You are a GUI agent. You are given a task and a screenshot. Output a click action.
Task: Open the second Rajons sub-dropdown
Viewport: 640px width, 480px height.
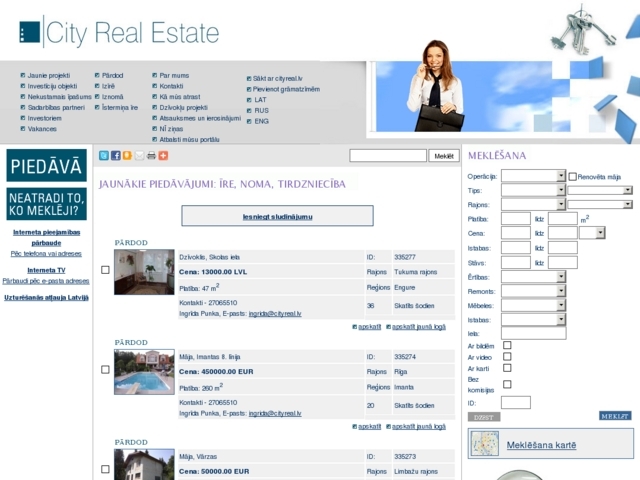pos(600,204)
